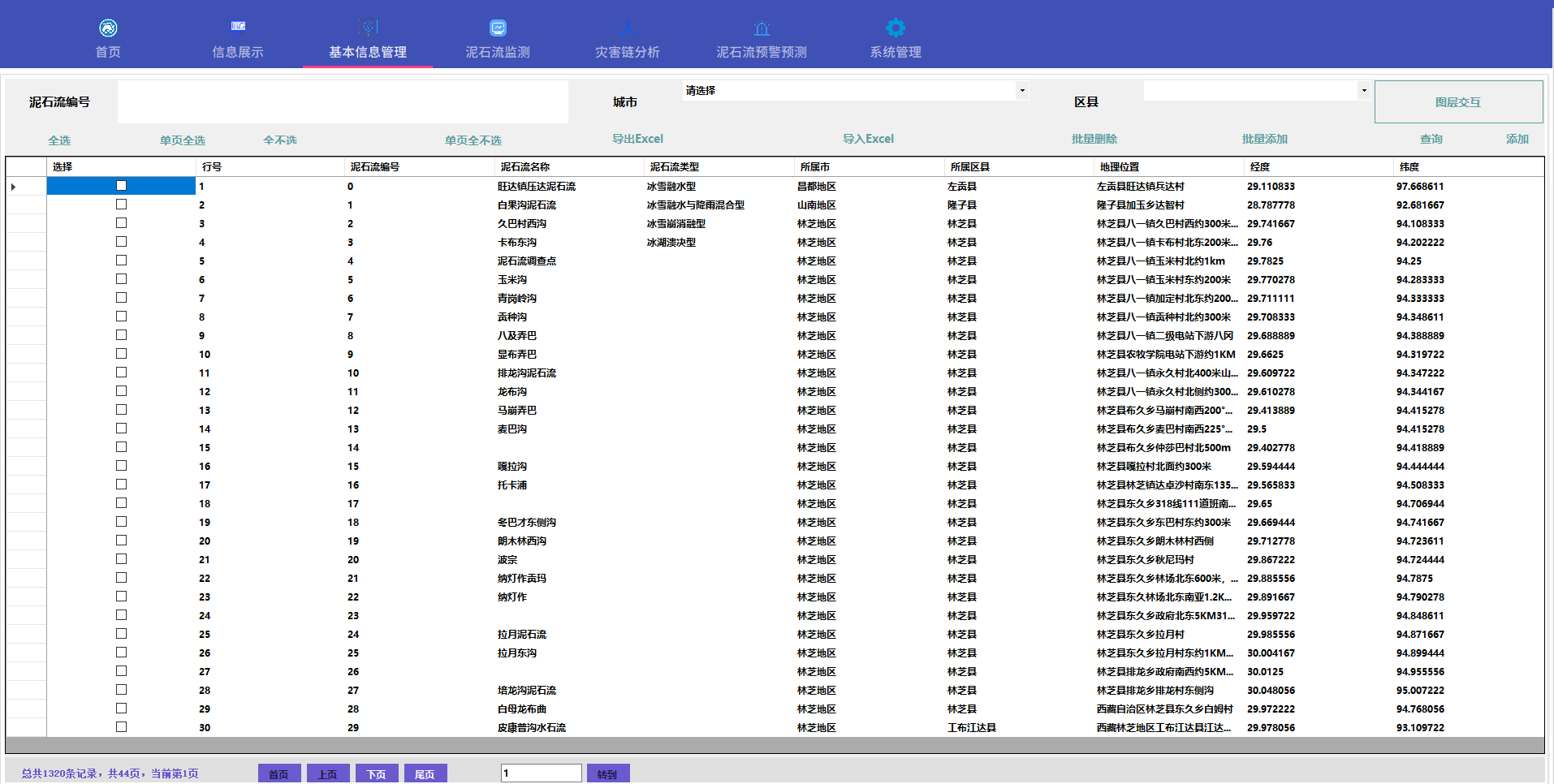Click 导入Excel

tap(868, 139)
